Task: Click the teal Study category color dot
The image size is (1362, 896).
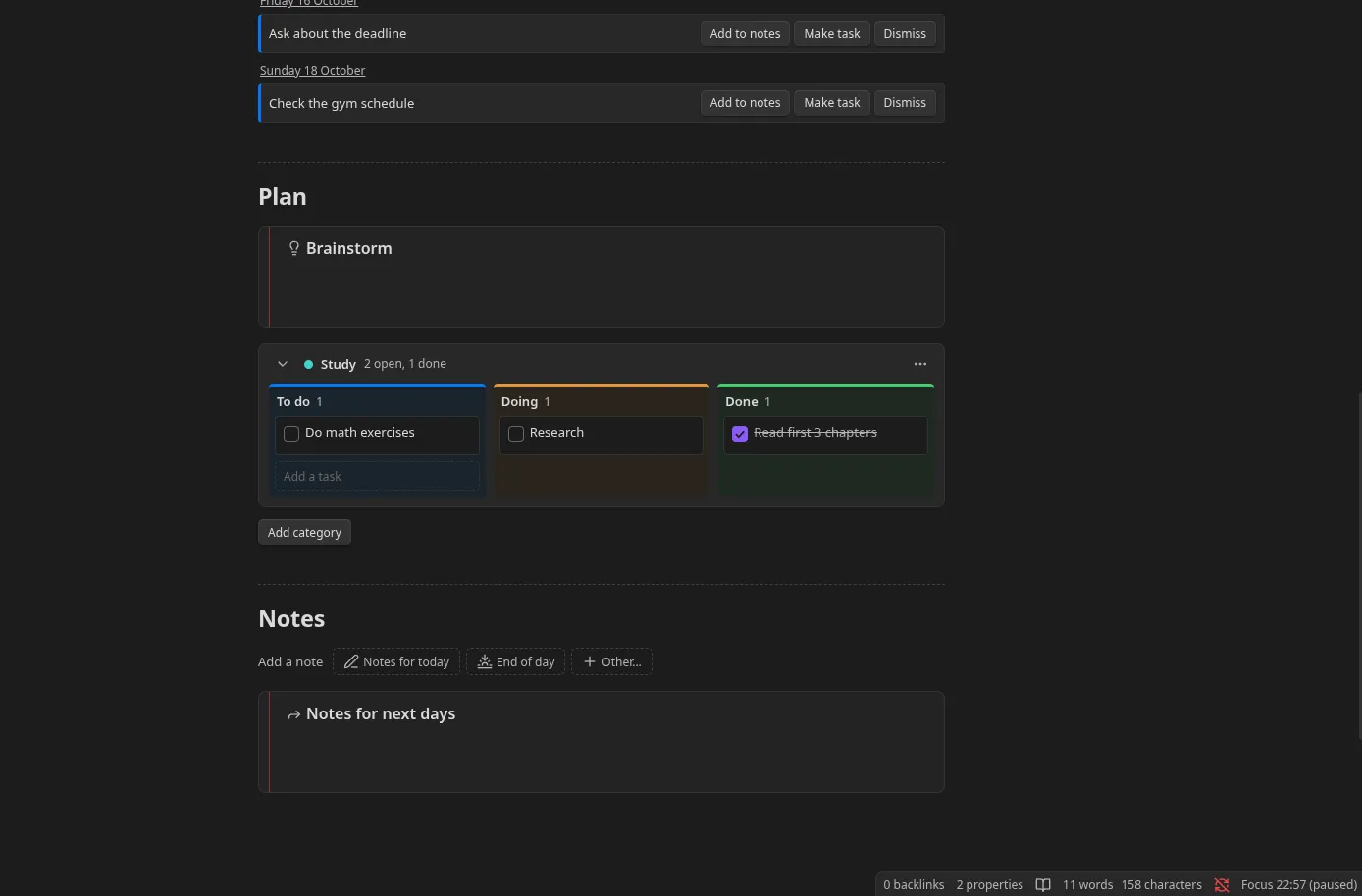Action: coord(308,364)
